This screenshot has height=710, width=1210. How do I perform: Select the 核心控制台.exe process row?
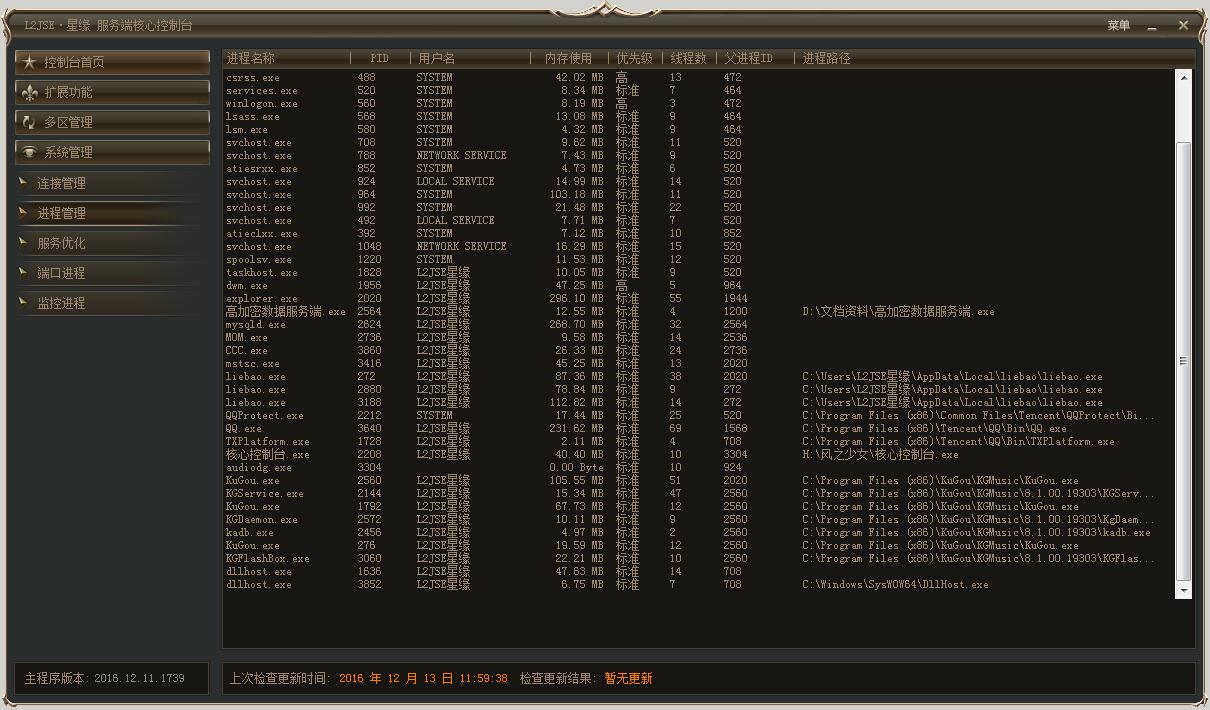pyautogui.click(x=697, y=454)
